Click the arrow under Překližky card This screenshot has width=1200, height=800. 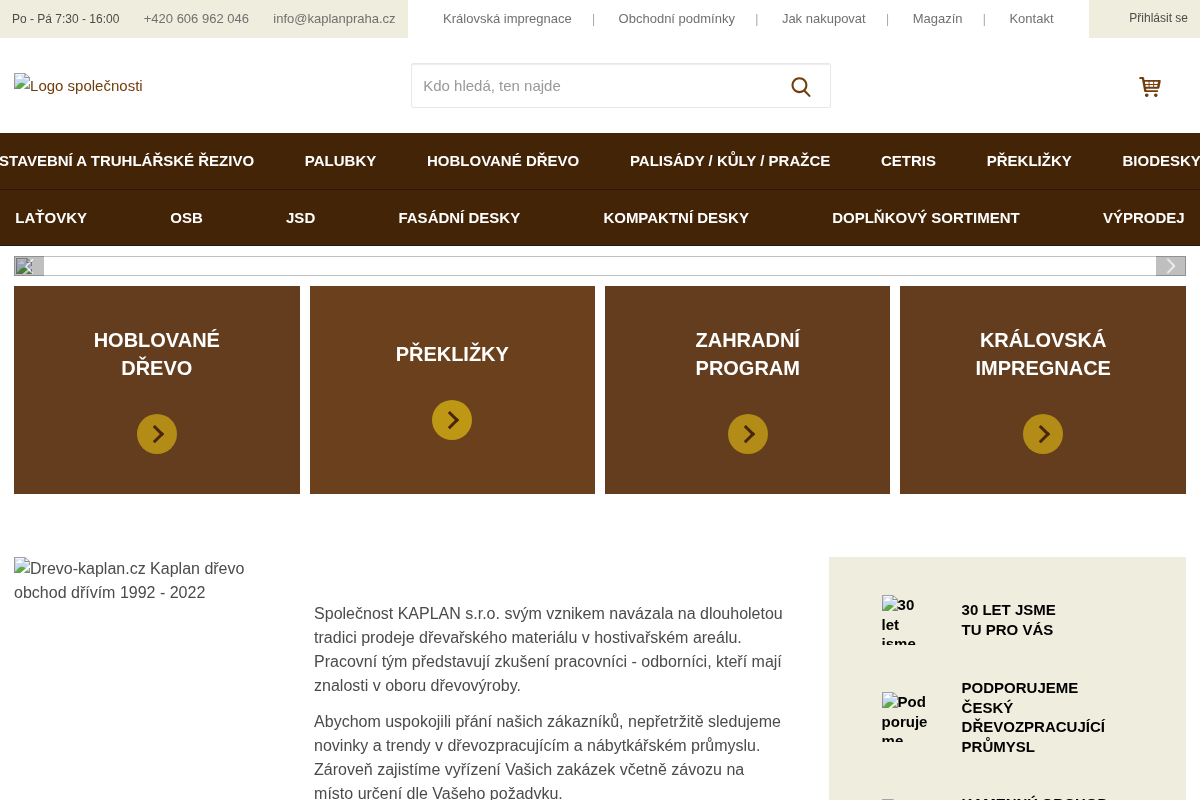[x=452, y=420]
